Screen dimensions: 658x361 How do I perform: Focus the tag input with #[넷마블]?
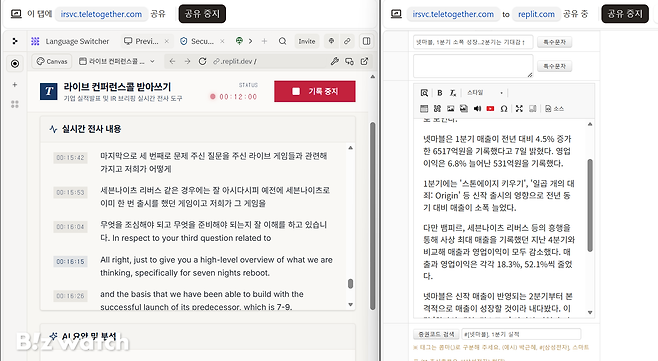coord(521,334)
